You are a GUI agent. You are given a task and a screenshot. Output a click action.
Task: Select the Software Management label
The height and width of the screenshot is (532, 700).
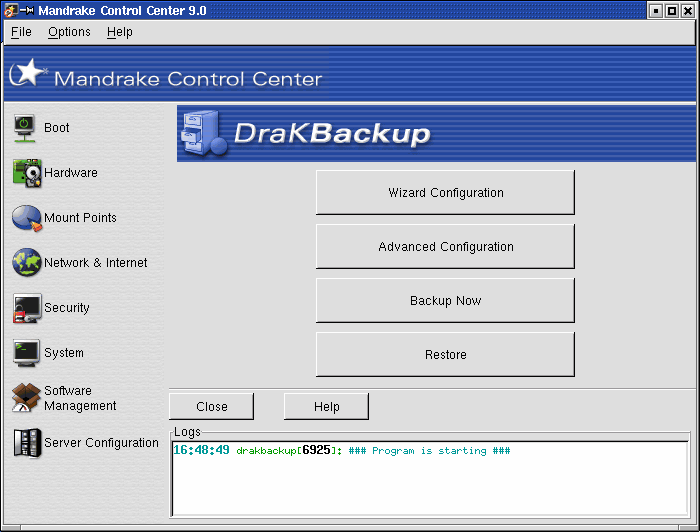pyautogui.click(x=80, y=398)
